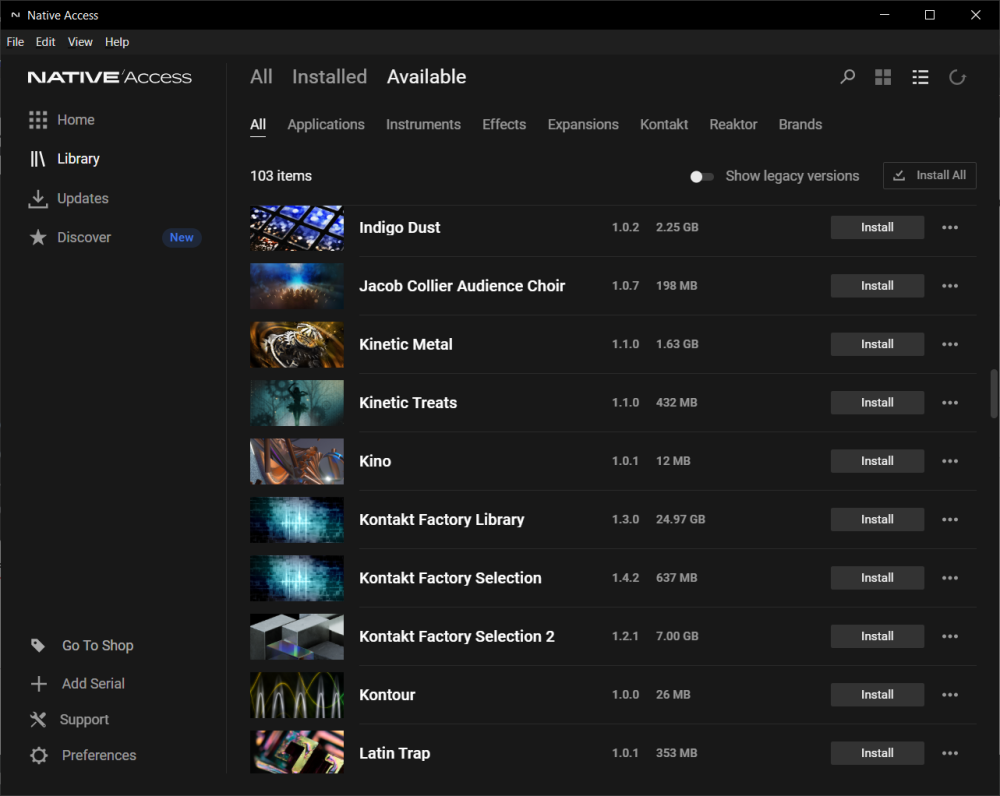Install Kontour
Image resolution: width=1000 pixels, height=796 pixels.
click(x=877, y=695)
